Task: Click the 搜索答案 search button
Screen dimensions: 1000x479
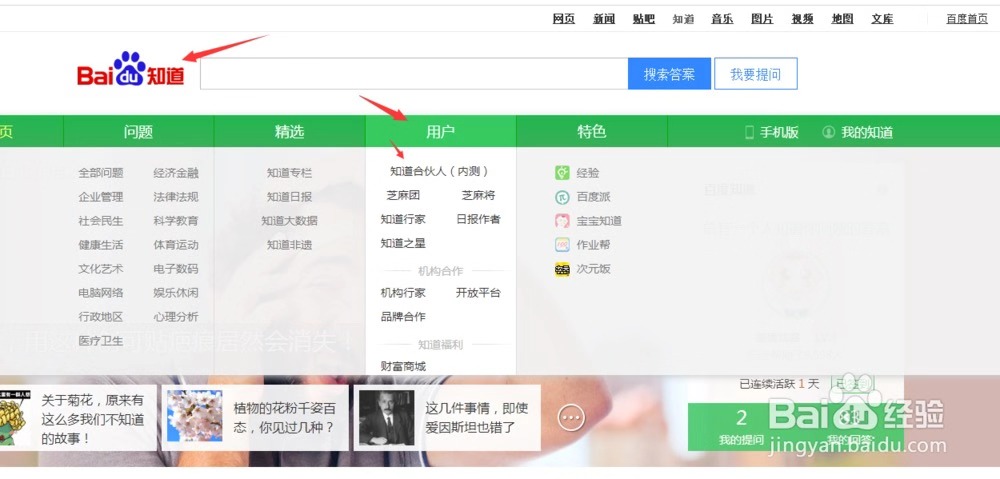Action: (x=669, y=74)
